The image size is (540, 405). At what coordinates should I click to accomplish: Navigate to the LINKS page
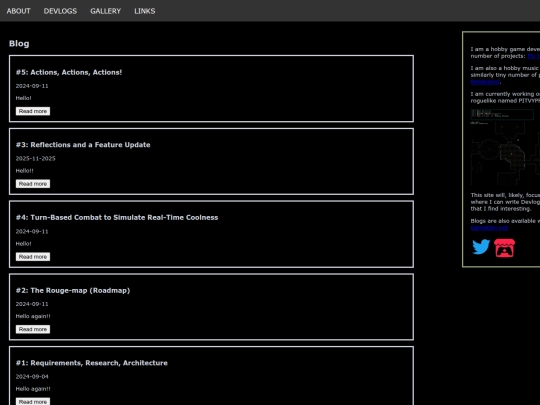(x=145, y=11)
